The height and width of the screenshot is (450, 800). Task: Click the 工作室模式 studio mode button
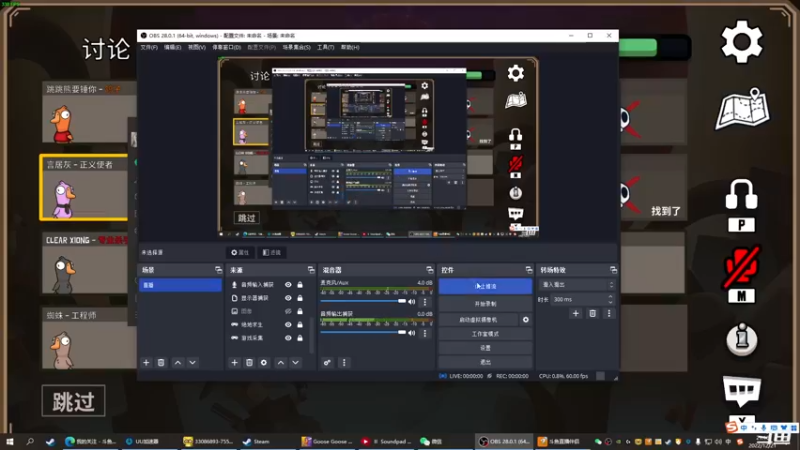pos(485,334)
